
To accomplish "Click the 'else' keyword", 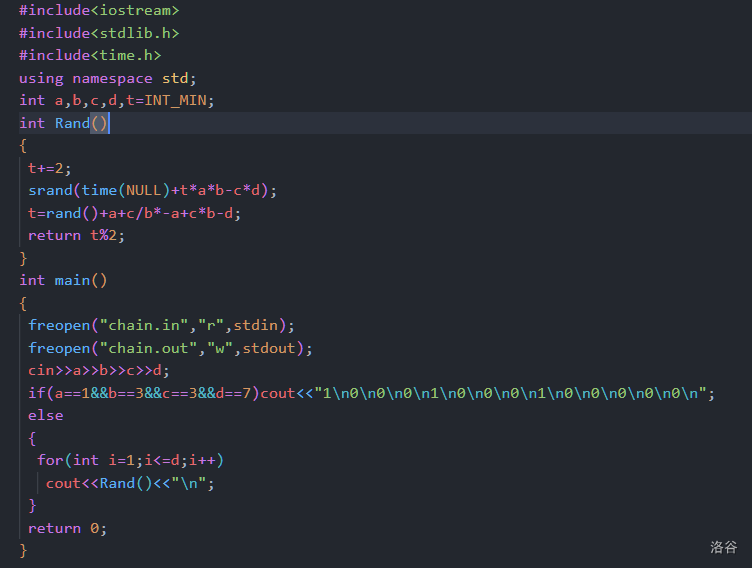I will tap(46, 415).
